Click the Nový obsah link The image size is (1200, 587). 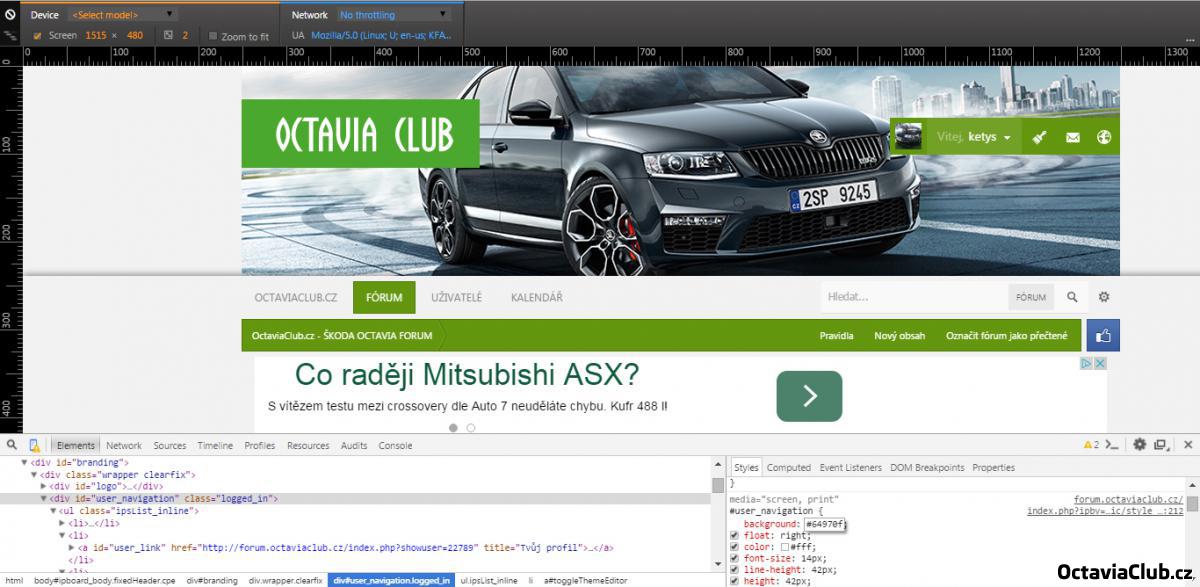click(x=899, y=336)
